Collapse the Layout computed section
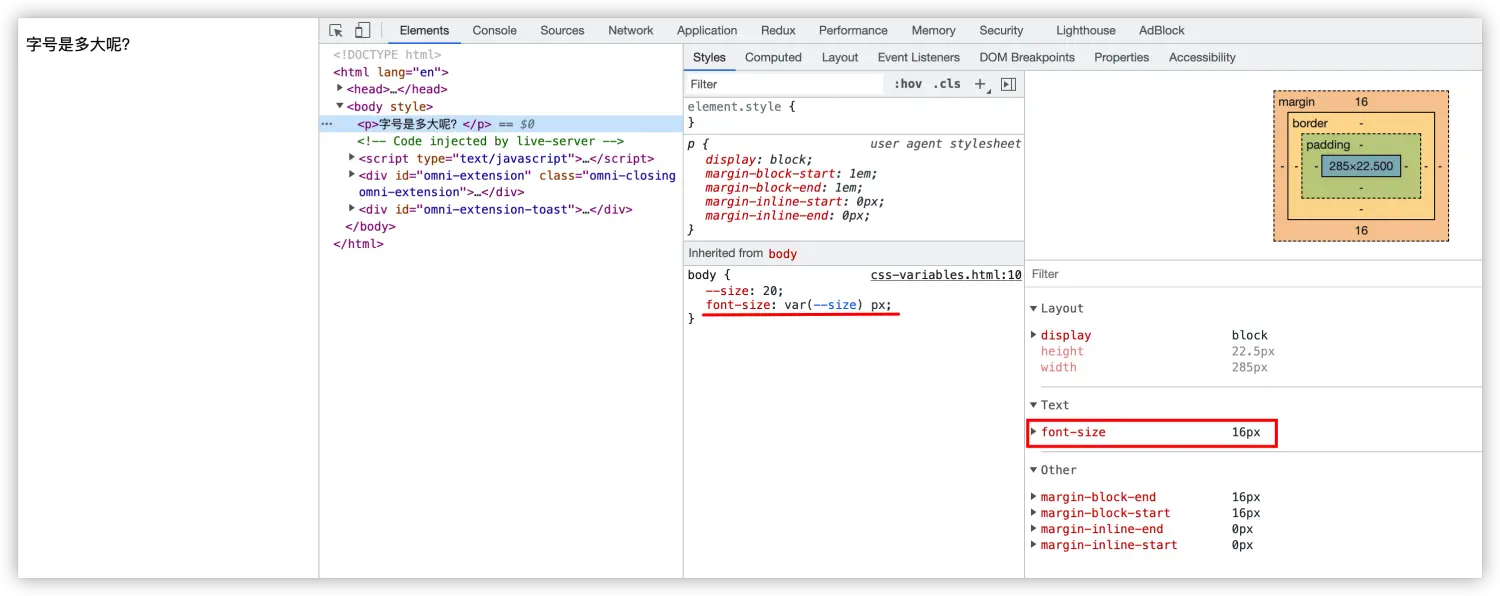 click(x=1034, y=308)
